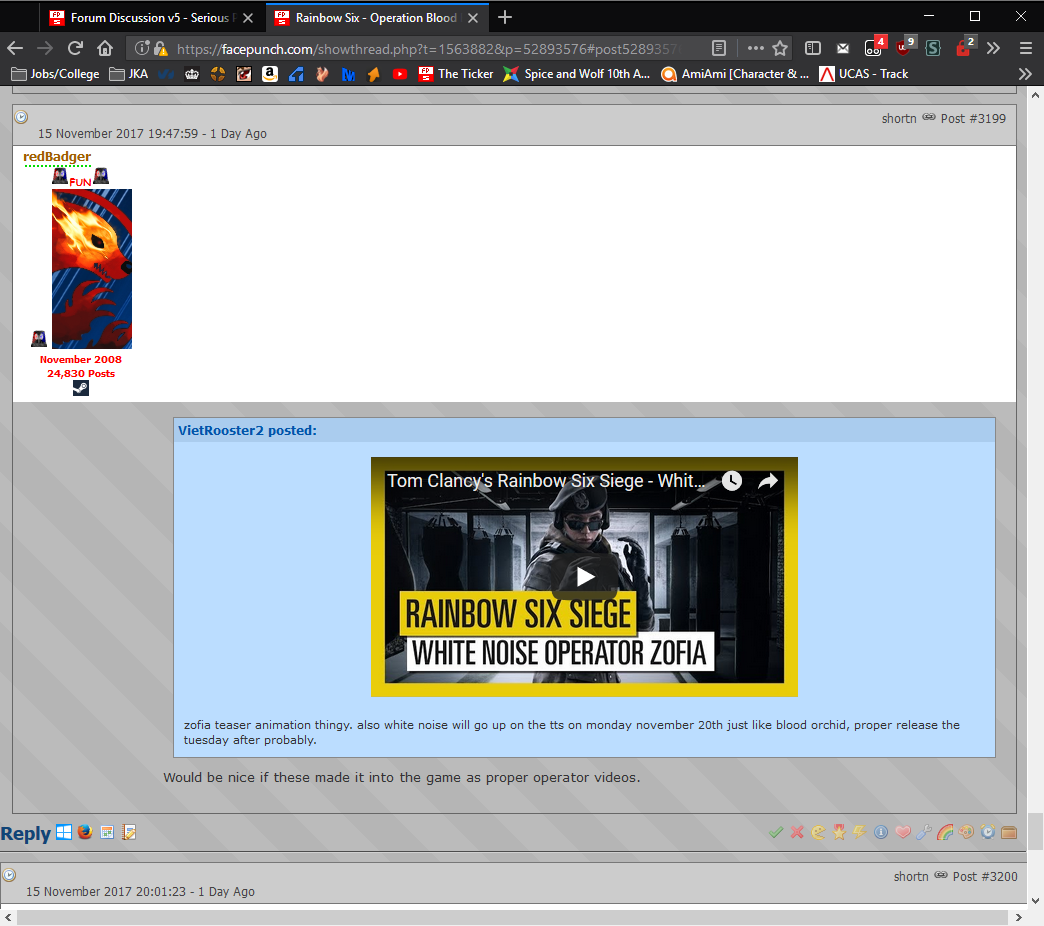Rate the post Useful with the wrench
The height and width of the screenshot is (926, 1044).
923,832
